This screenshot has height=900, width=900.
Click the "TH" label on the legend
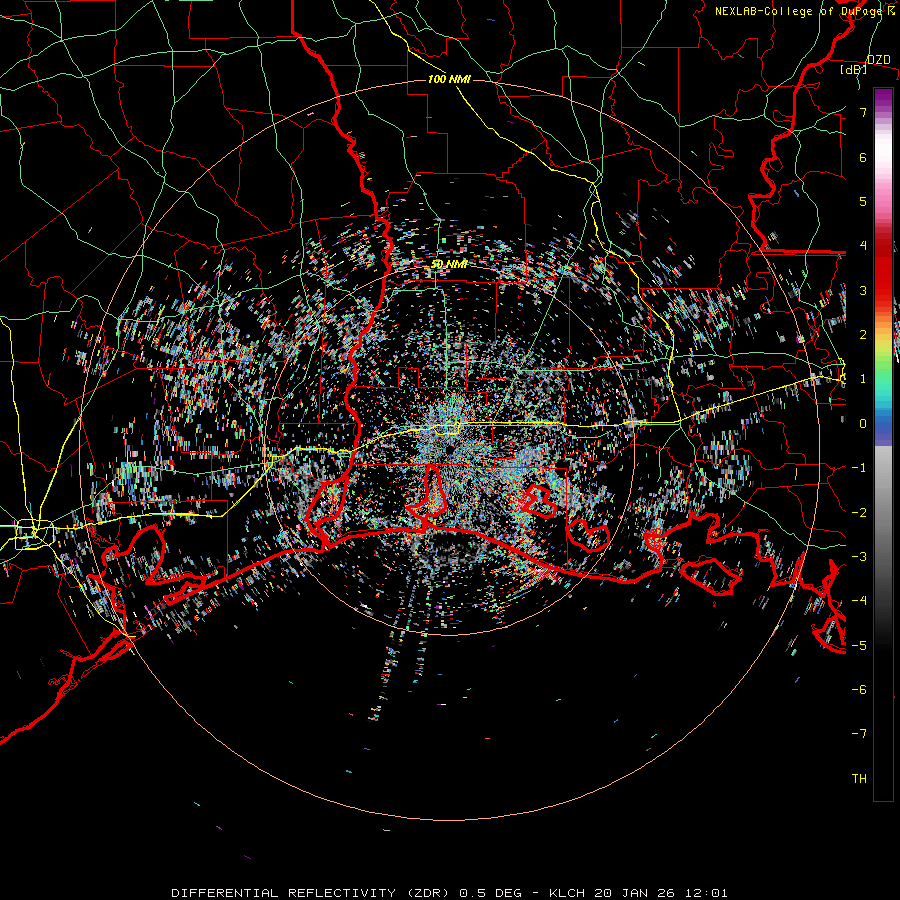[x=859, y=779]
